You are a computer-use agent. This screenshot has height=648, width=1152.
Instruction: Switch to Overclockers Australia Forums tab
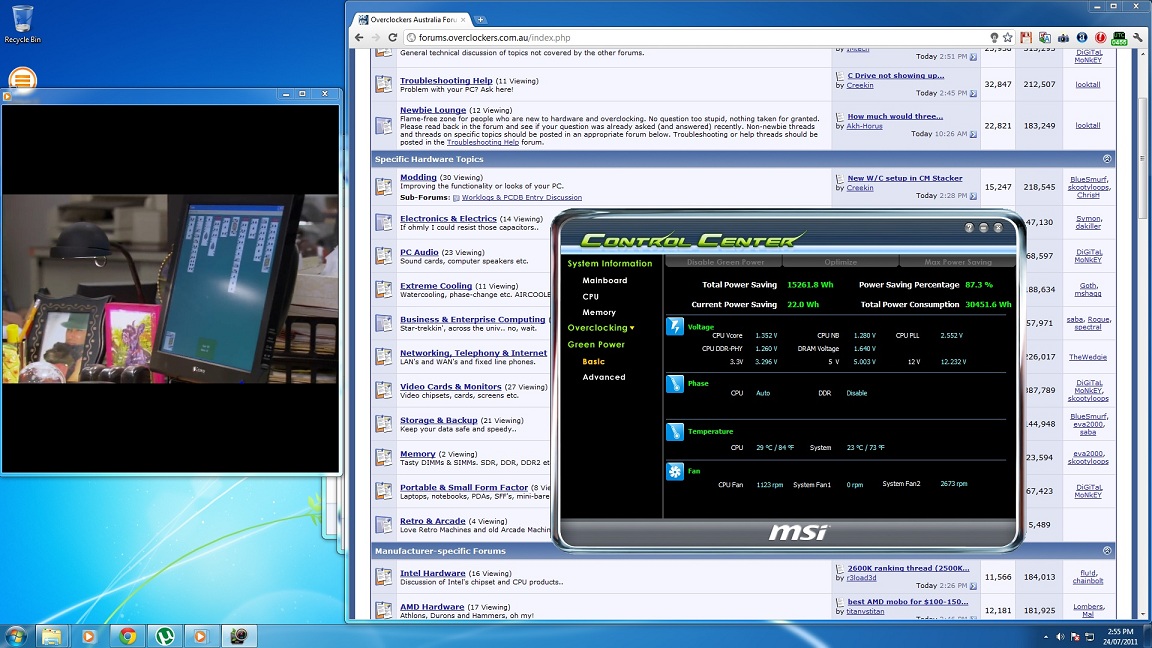click(x=411, y=19)
